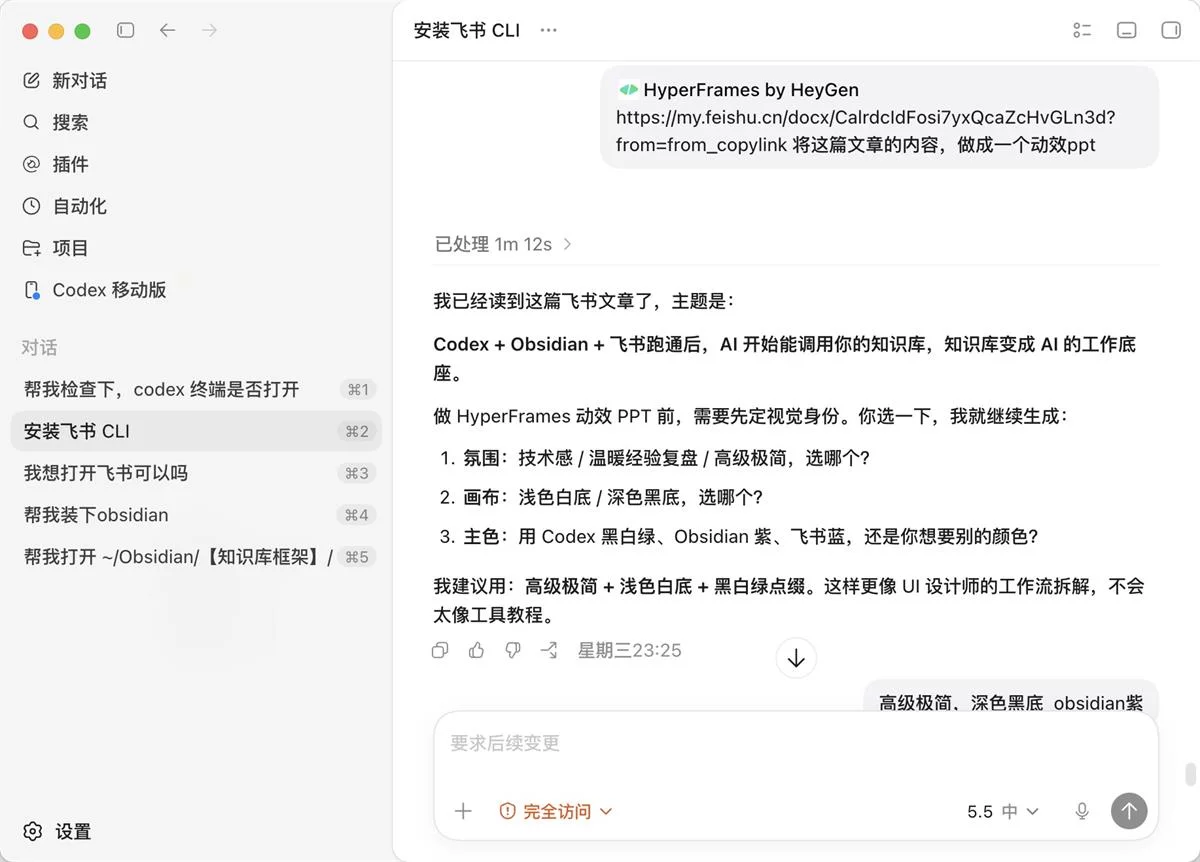This screenshot has width=1200, height=862.
Task: Open the three-dot menu beside 安装飞书 CLI title
Action: 548,30
